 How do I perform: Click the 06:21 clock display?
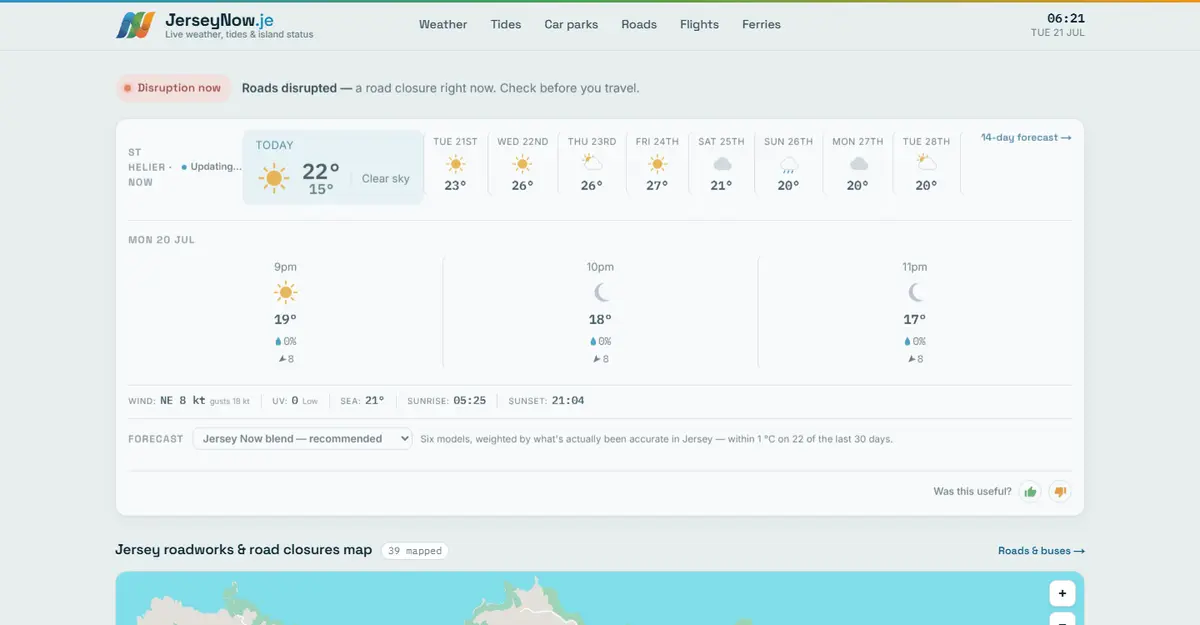tap(1066, 18)
